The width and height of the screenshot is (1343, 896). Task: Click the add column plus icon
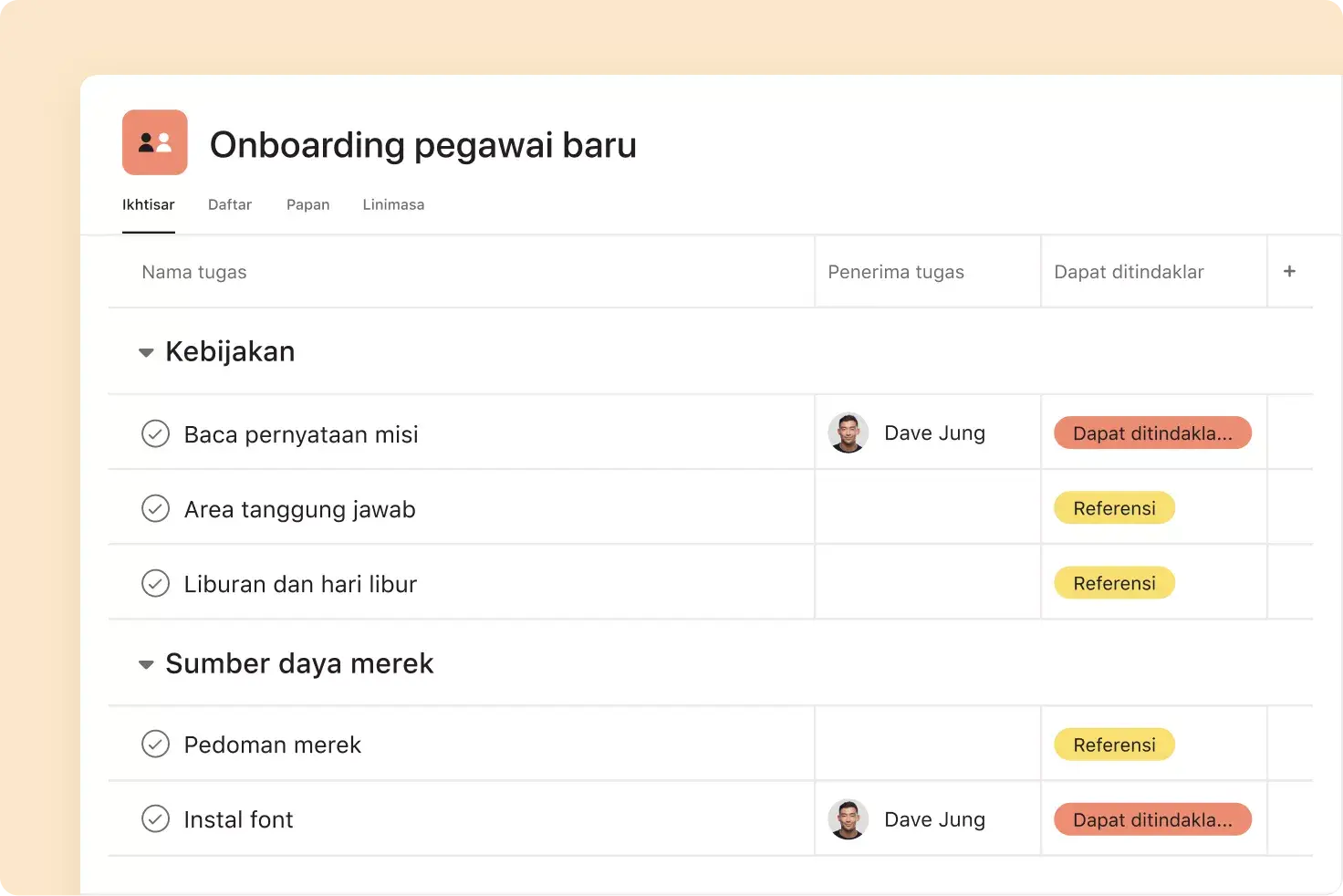click(1289, 271)
